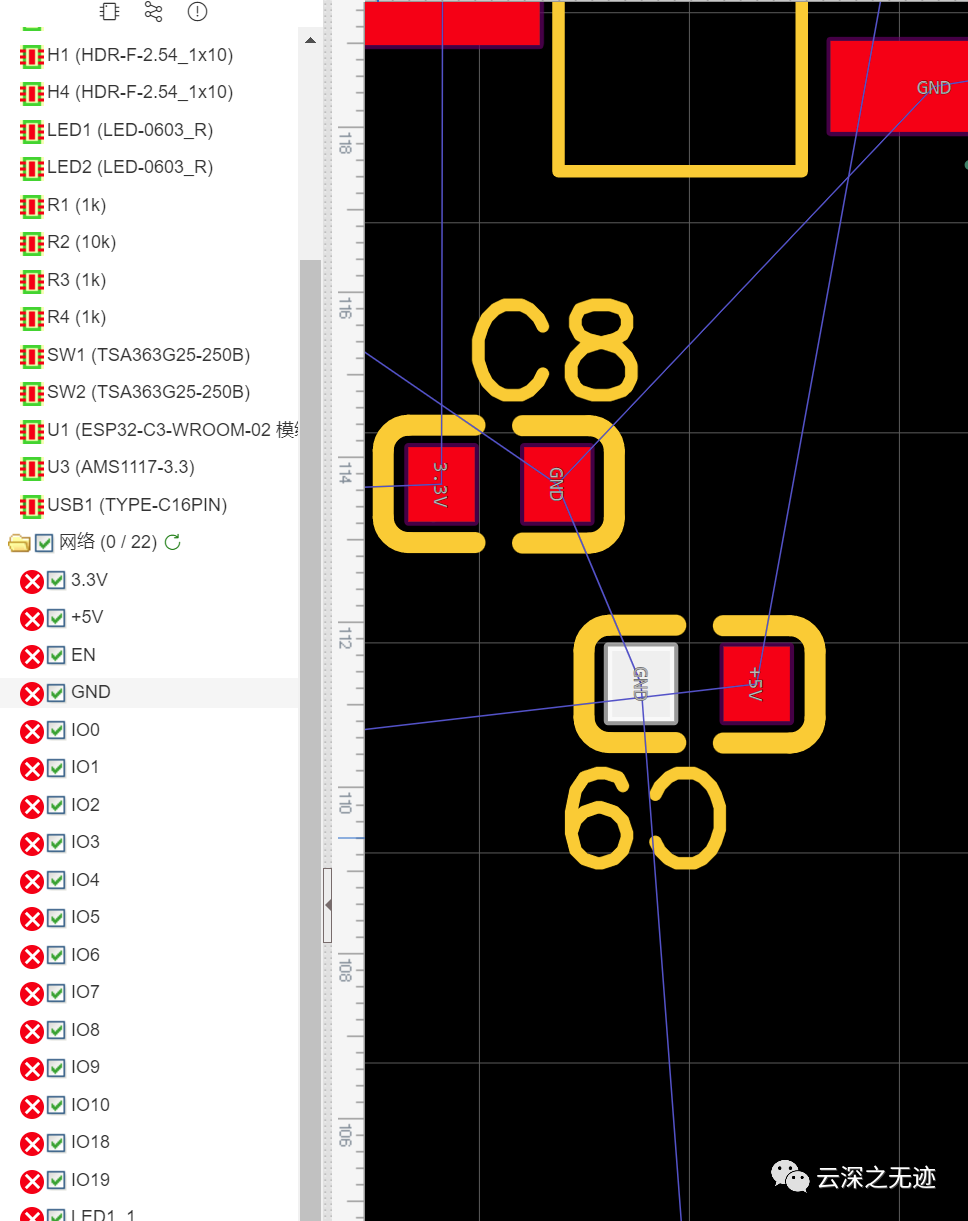Disable the checkbox next to the +5V net
The height and width of the screenshot is (1221, 968).
[56, 618]
